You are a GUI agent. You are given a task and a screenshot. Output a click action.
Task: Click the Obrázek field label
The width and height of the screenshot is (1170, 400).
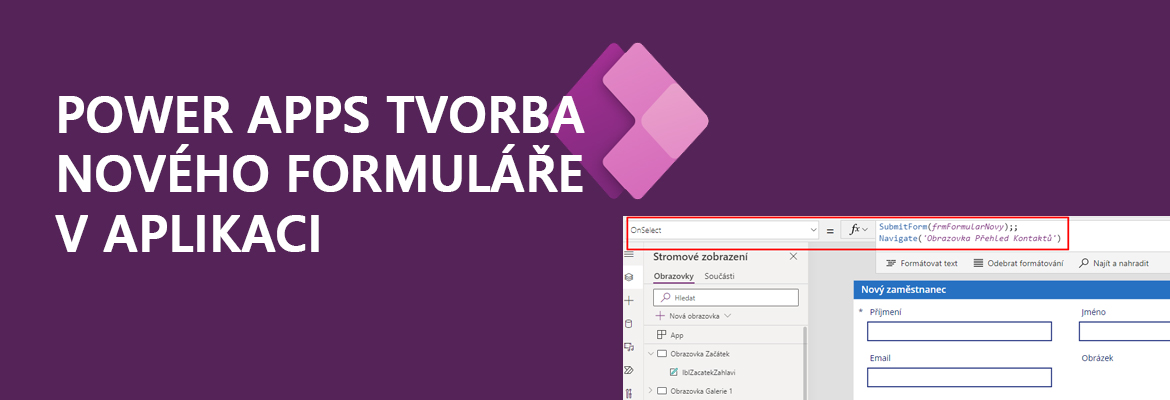pos(1097,358)
